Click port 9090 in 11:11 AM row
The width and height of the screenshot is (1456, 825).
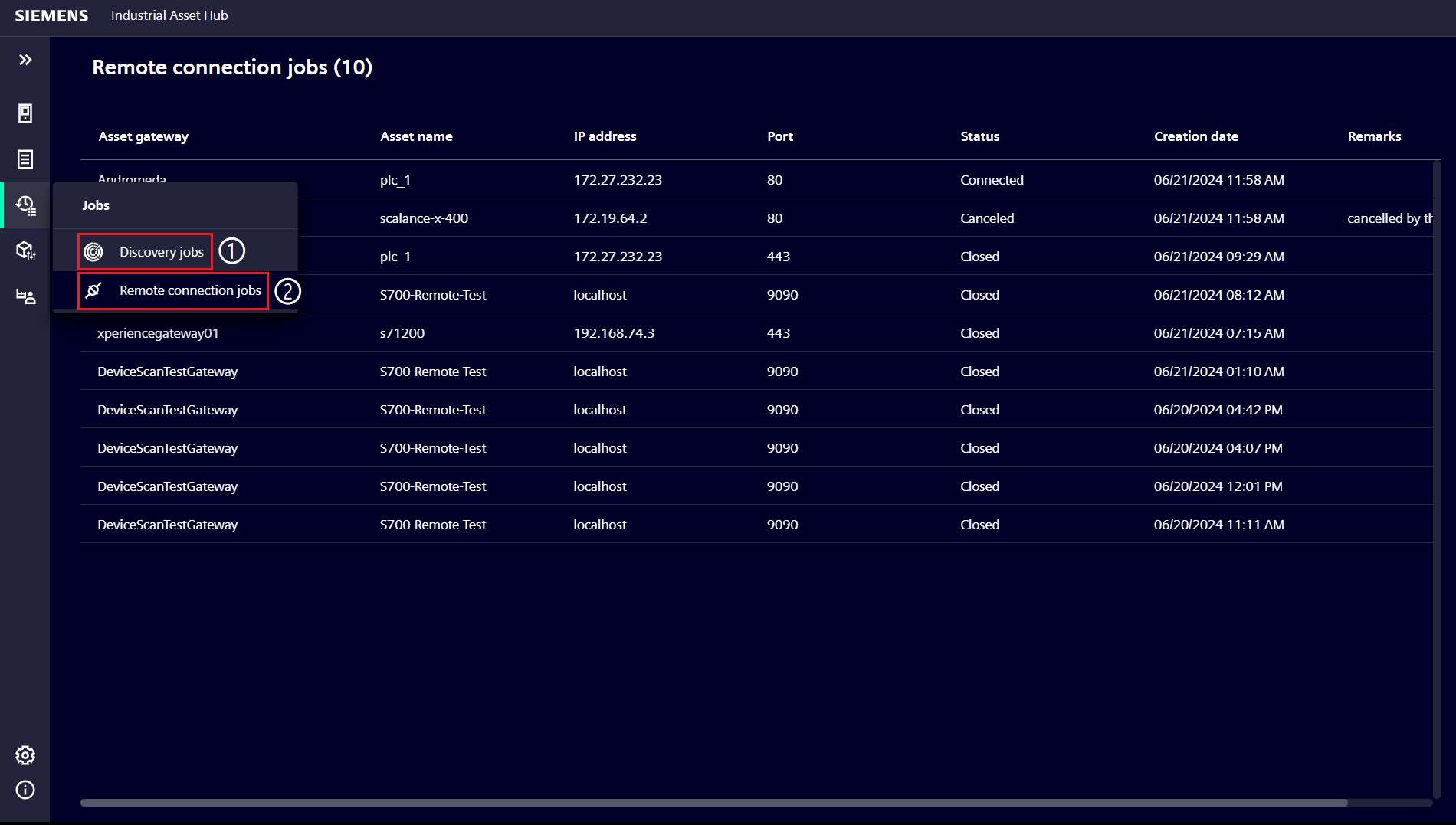782,525
